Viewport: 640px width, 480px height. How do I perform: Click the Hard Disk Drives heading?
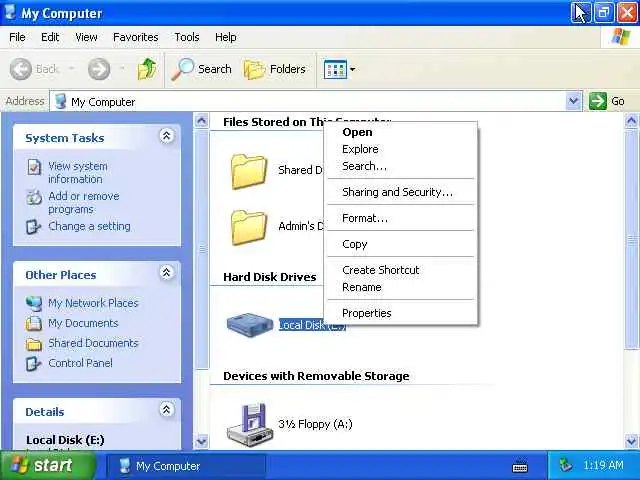[269, 277]
